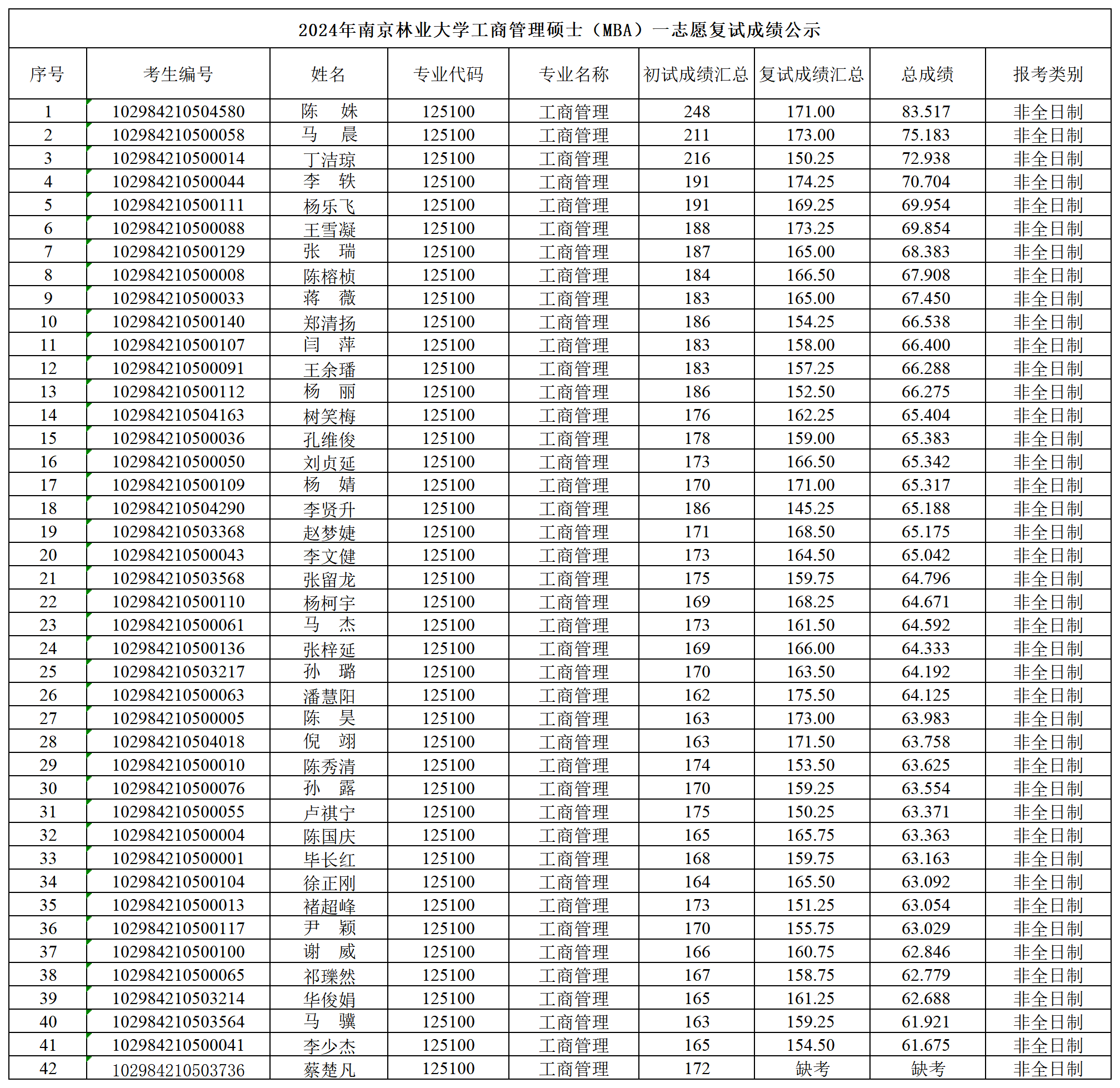Select exam number 102984210503736 cell
The height and width of the screenshot is (1088, 1120).
[x=178, y=1070]
